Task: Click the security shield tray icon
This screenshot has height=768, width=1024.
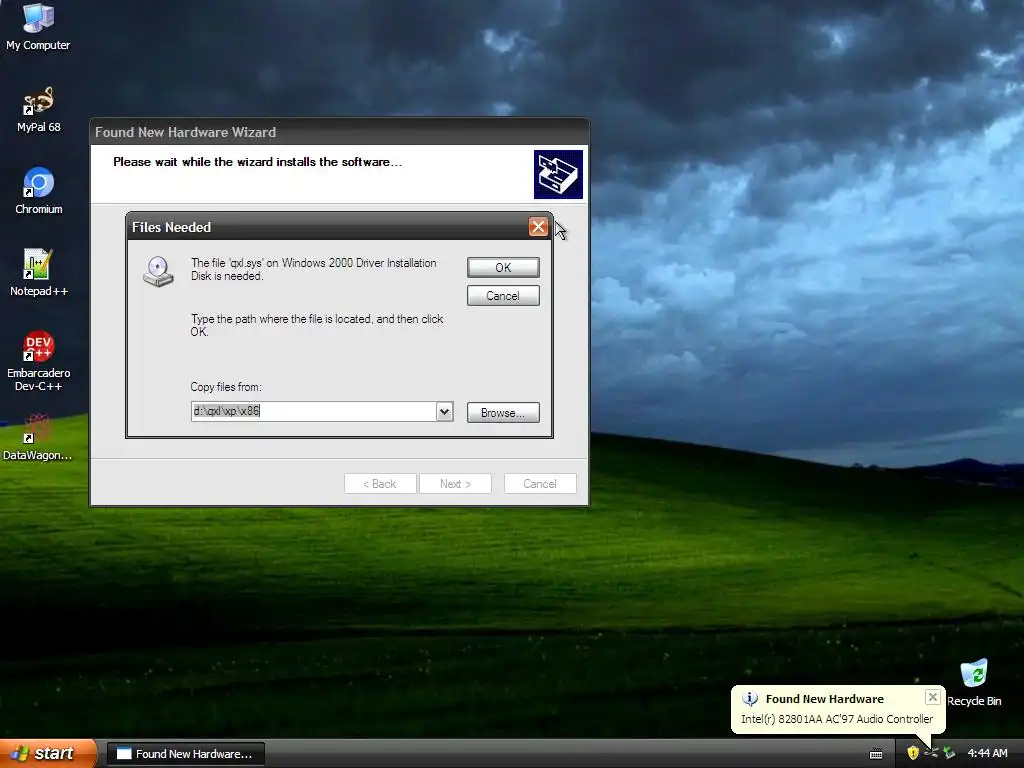Action: point(913,753)
